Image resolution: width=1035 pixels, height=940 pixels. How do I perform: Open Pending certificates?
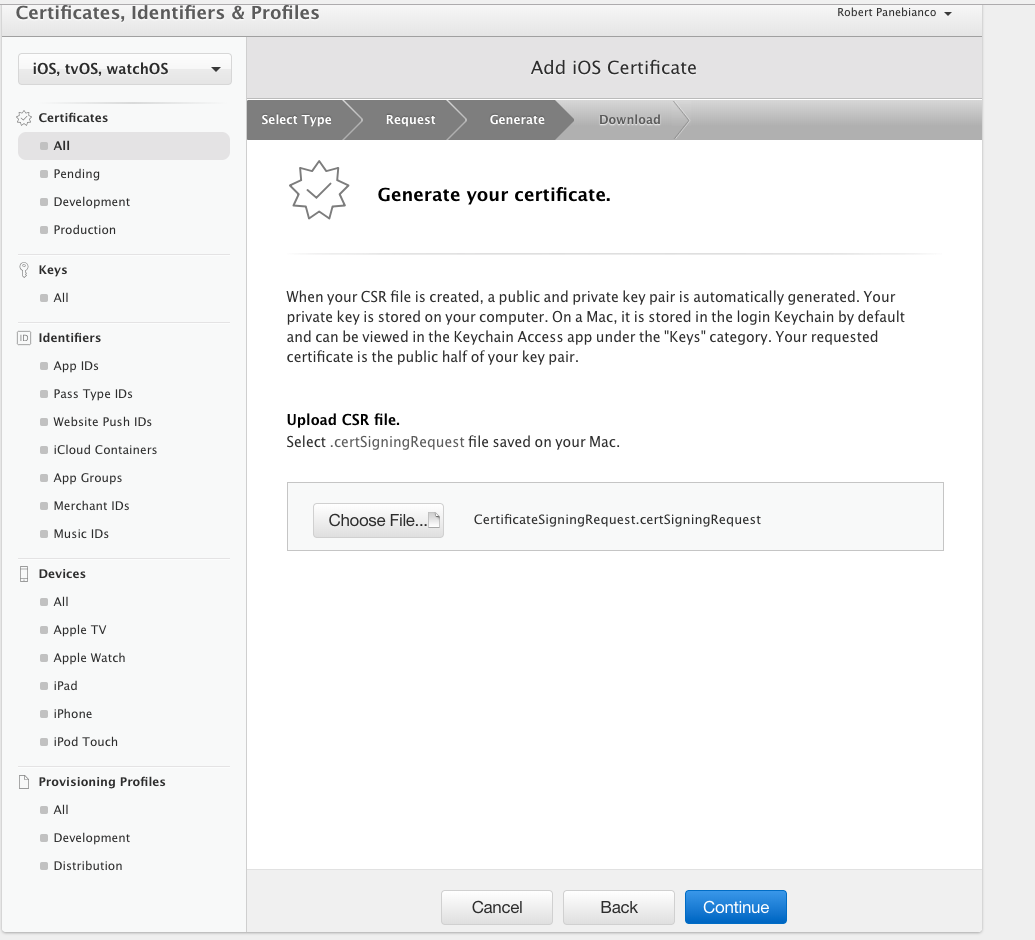[x=77, y=174]
